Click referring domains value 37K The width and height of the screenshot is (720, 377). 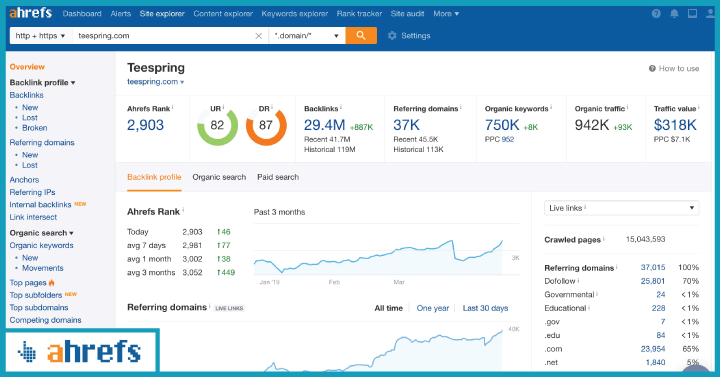(x=406, y=125)
